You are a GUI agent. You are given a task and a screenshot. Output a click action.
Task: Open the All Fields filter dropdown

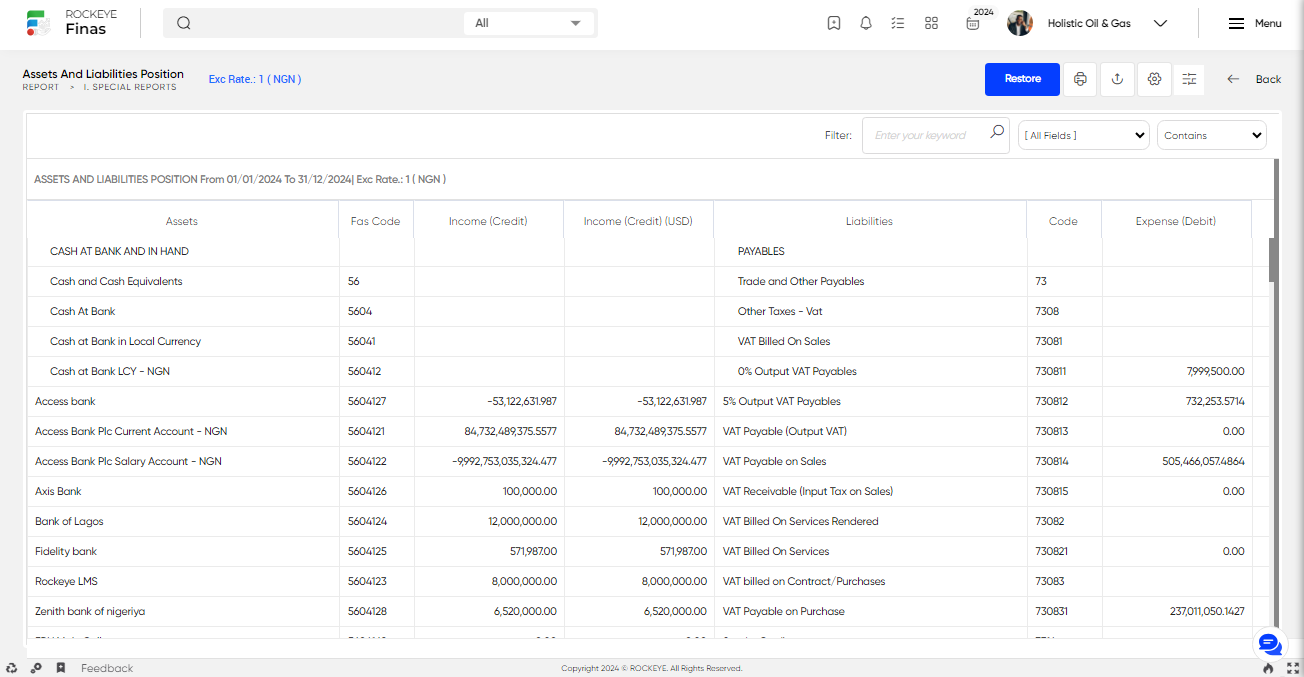click(x=1084, y=136)
